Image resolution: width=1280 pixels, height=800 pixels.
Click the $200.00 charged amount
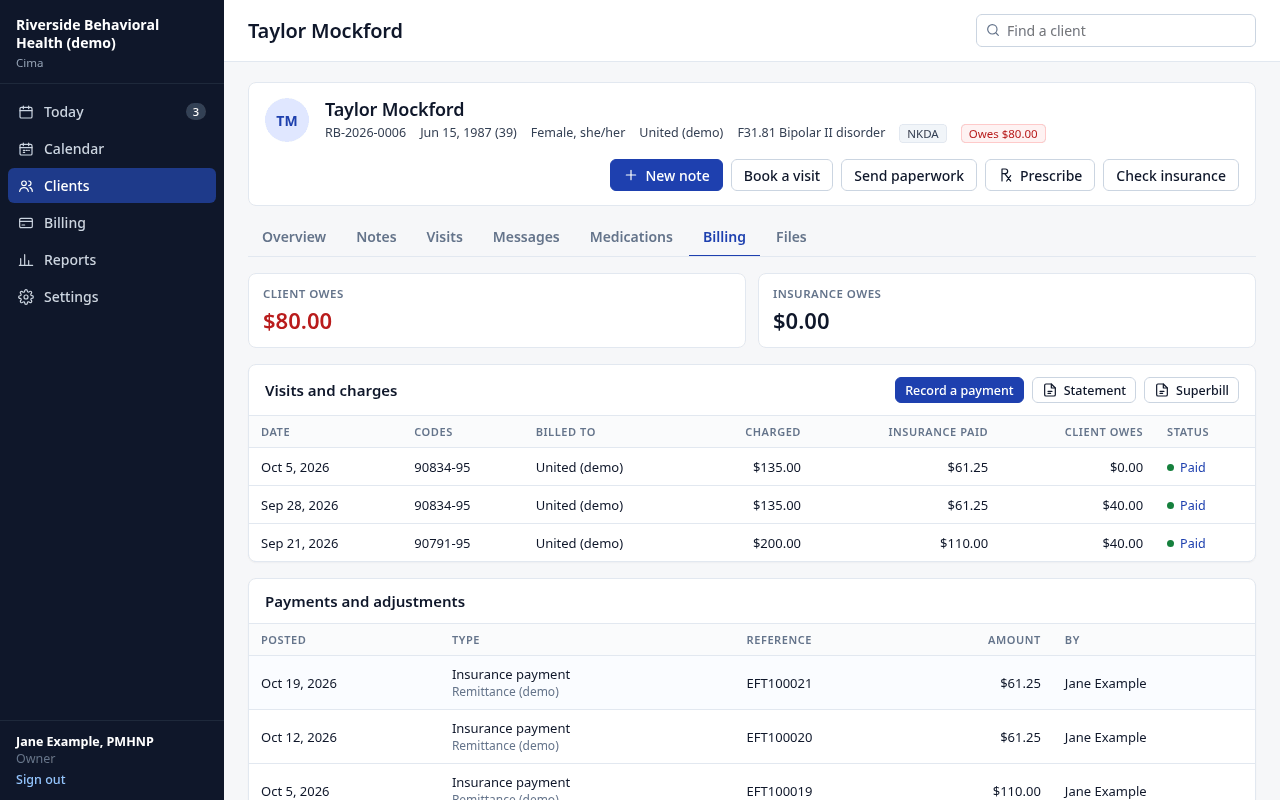(x=777, y=543)
